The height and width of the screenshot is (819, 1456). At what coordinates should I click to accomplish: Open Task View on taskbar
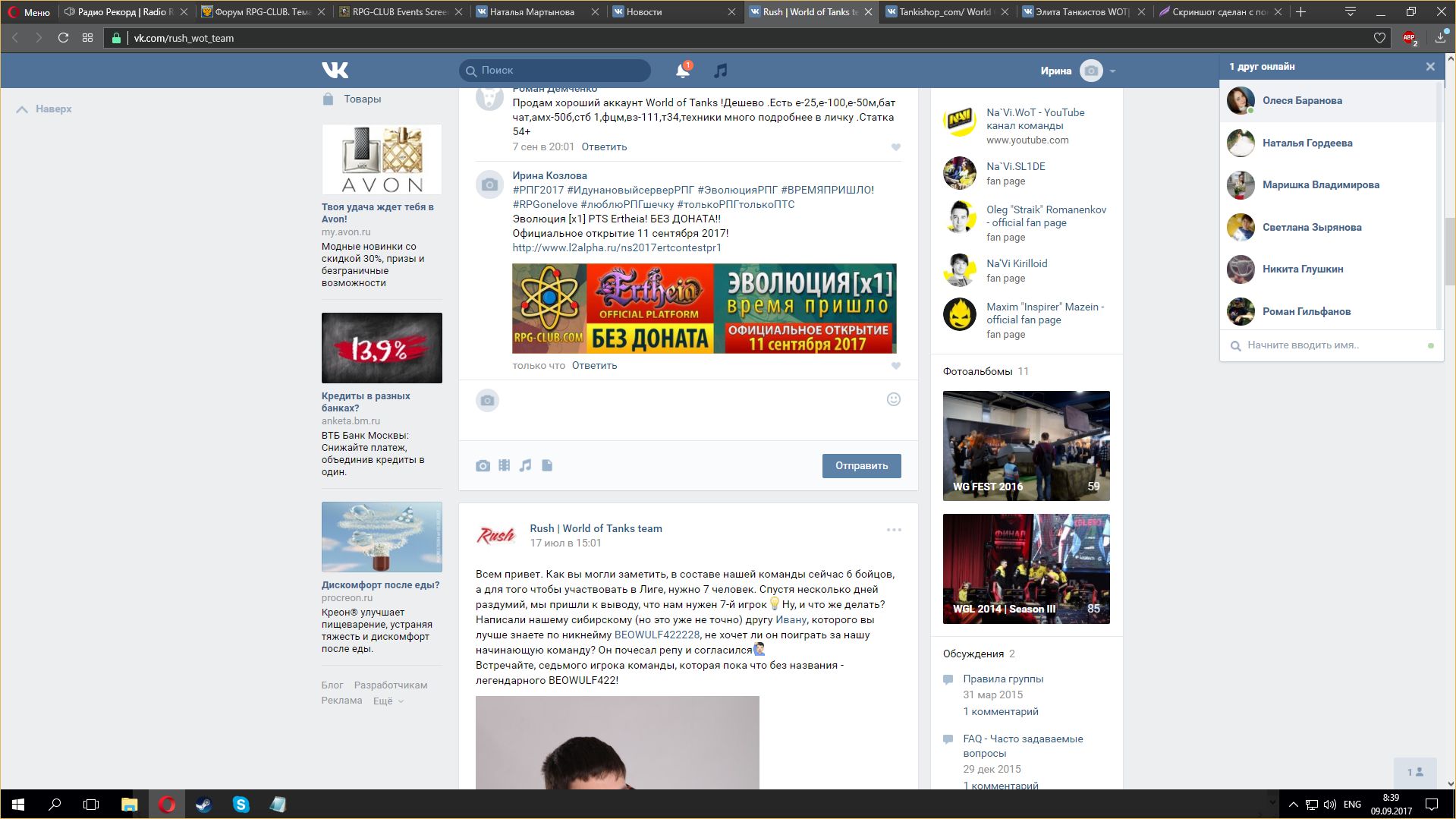91,805
